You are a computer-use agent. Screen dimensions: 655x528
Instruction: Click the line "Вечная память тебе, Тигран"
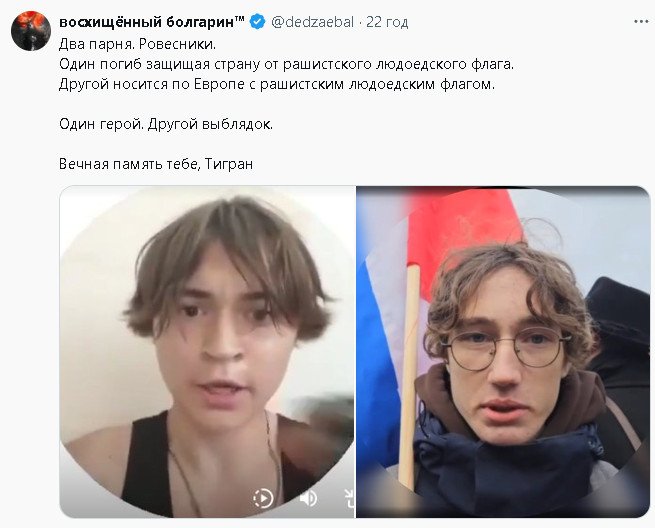pyautogui.click(x=156, y=164)
